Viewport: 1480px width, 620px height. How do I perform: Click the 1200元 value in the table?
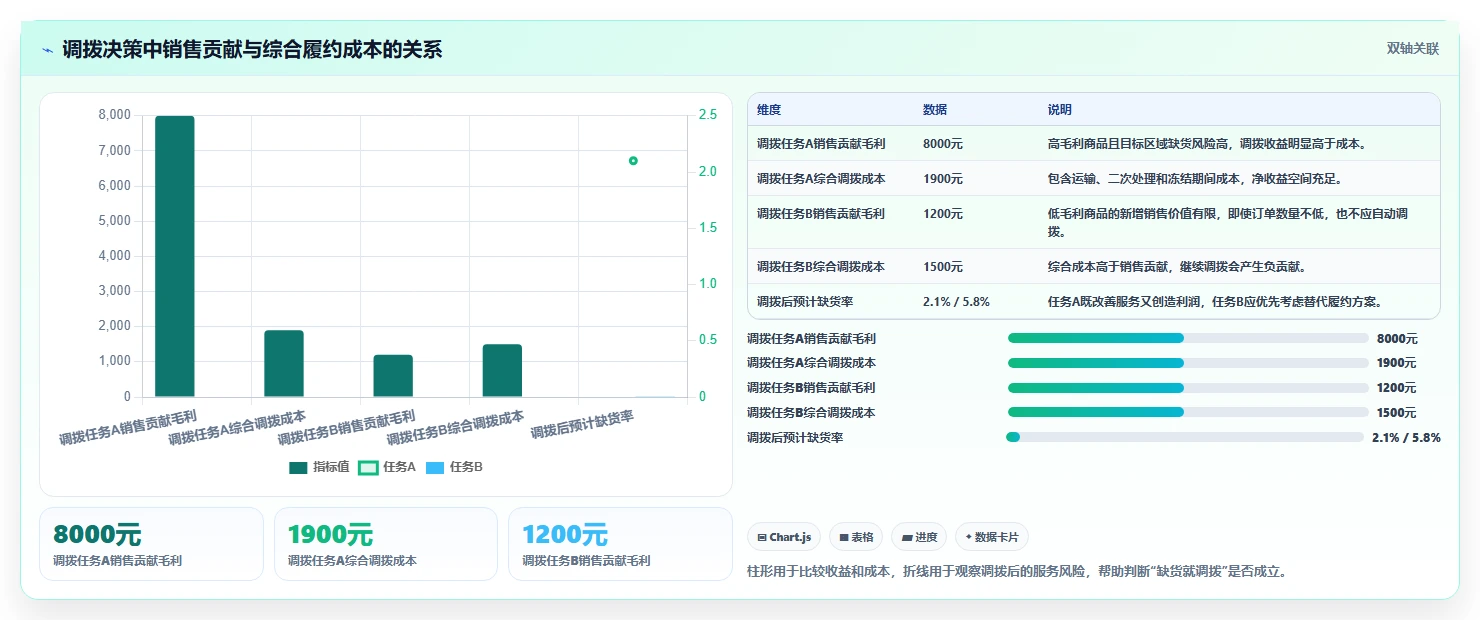(x=943, y=214)
